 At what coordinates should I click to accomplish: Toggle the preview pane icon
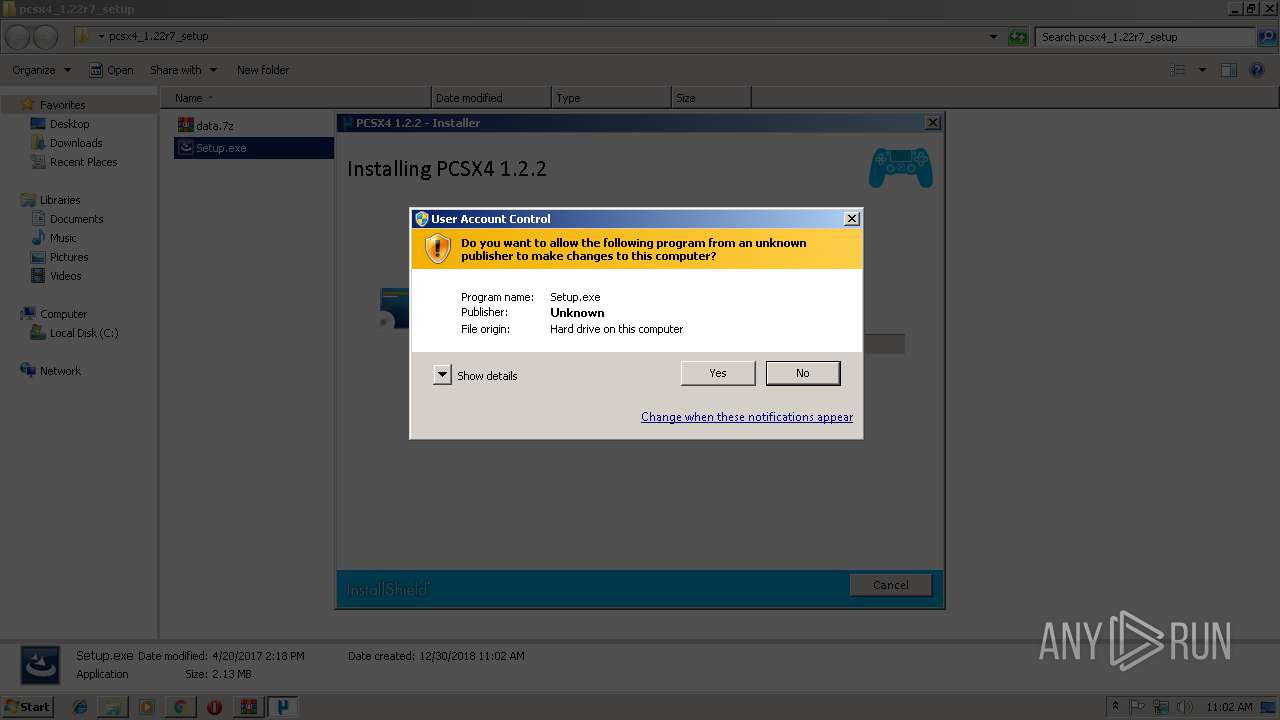pyautogui.click(x=1229, y=70)
